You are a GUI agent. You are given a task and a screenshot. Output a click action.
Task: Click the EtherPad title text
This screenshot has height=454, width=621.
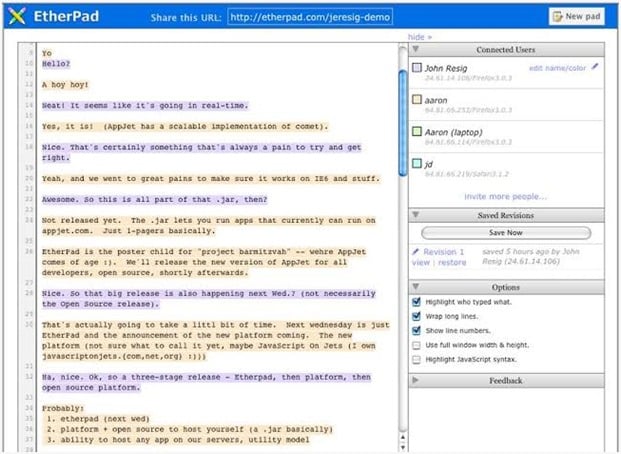click(x=66, y=16)
